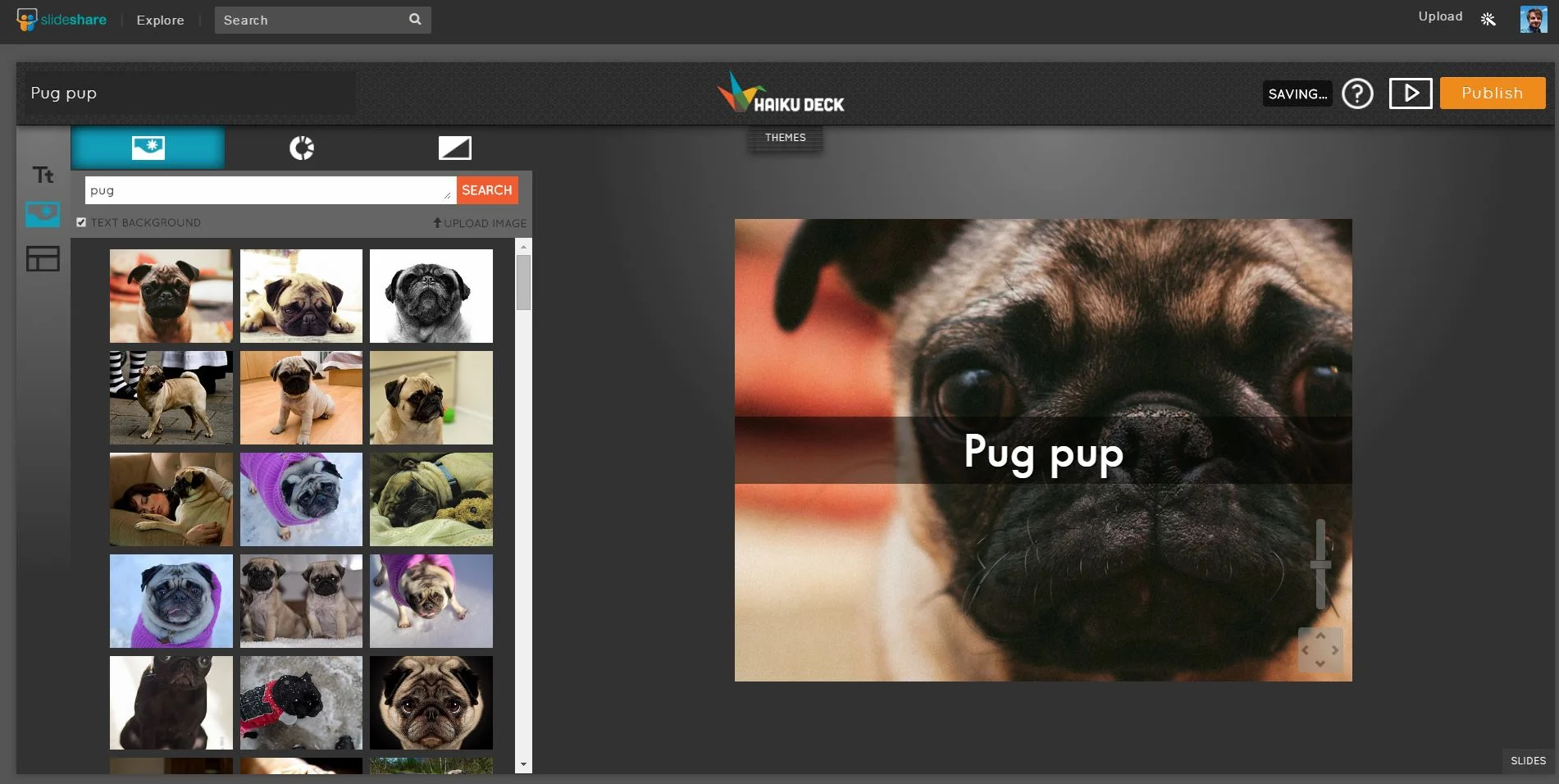Select the image background tool in the sidebar

click(43, 215)
